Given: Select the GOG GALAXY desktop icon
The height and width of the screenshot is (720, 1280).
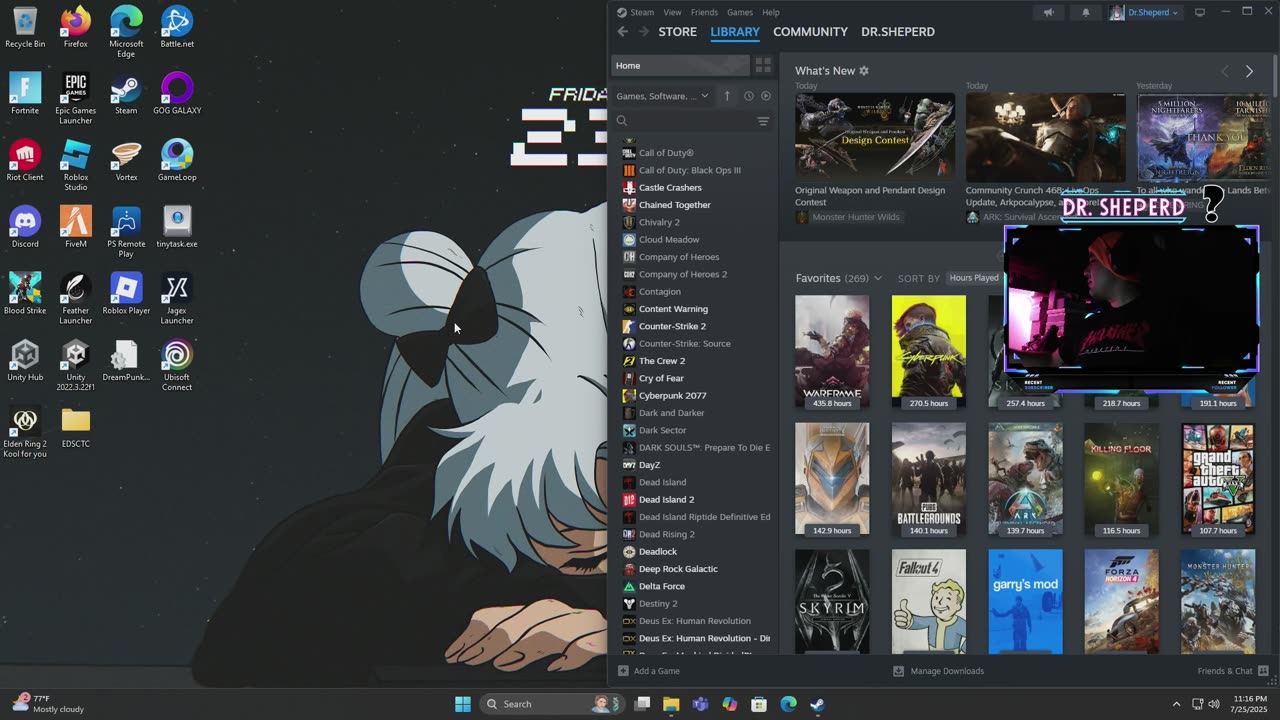Looking at the screenshot, I should click(x=177, y=94).
